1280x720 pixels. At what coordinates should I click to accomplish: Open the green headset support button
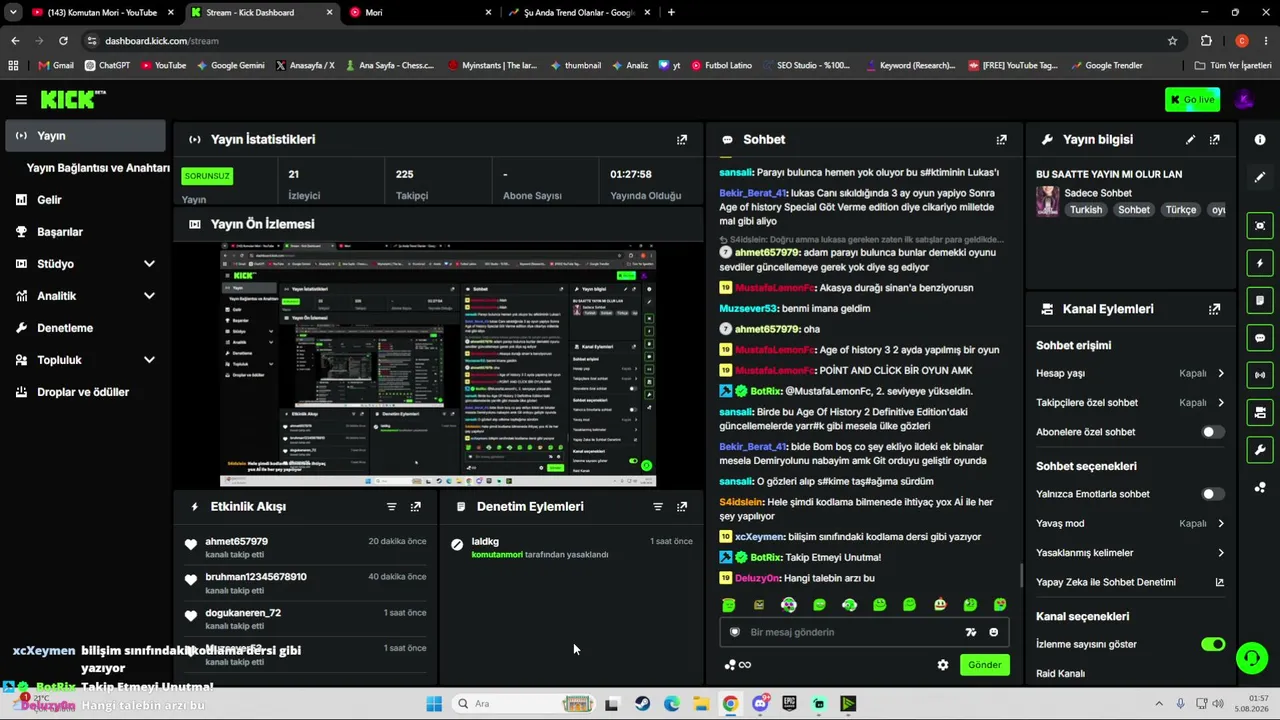coord(1251,658)
